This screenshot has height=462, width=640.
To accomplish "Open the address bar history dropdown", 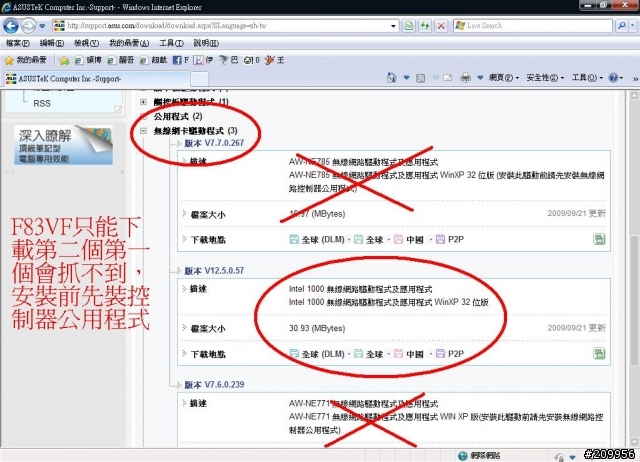I will coord(393,26).
